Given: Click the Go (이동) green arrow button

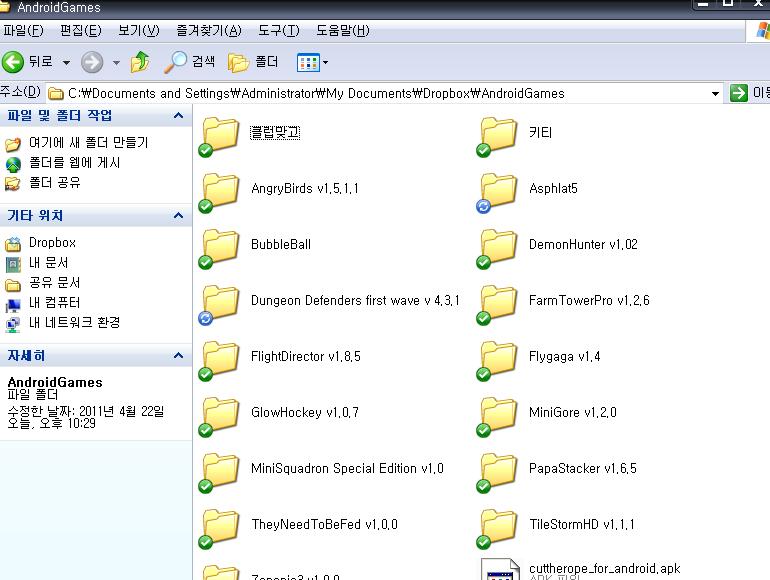Looking at the screenshot, I should (739, 93).
